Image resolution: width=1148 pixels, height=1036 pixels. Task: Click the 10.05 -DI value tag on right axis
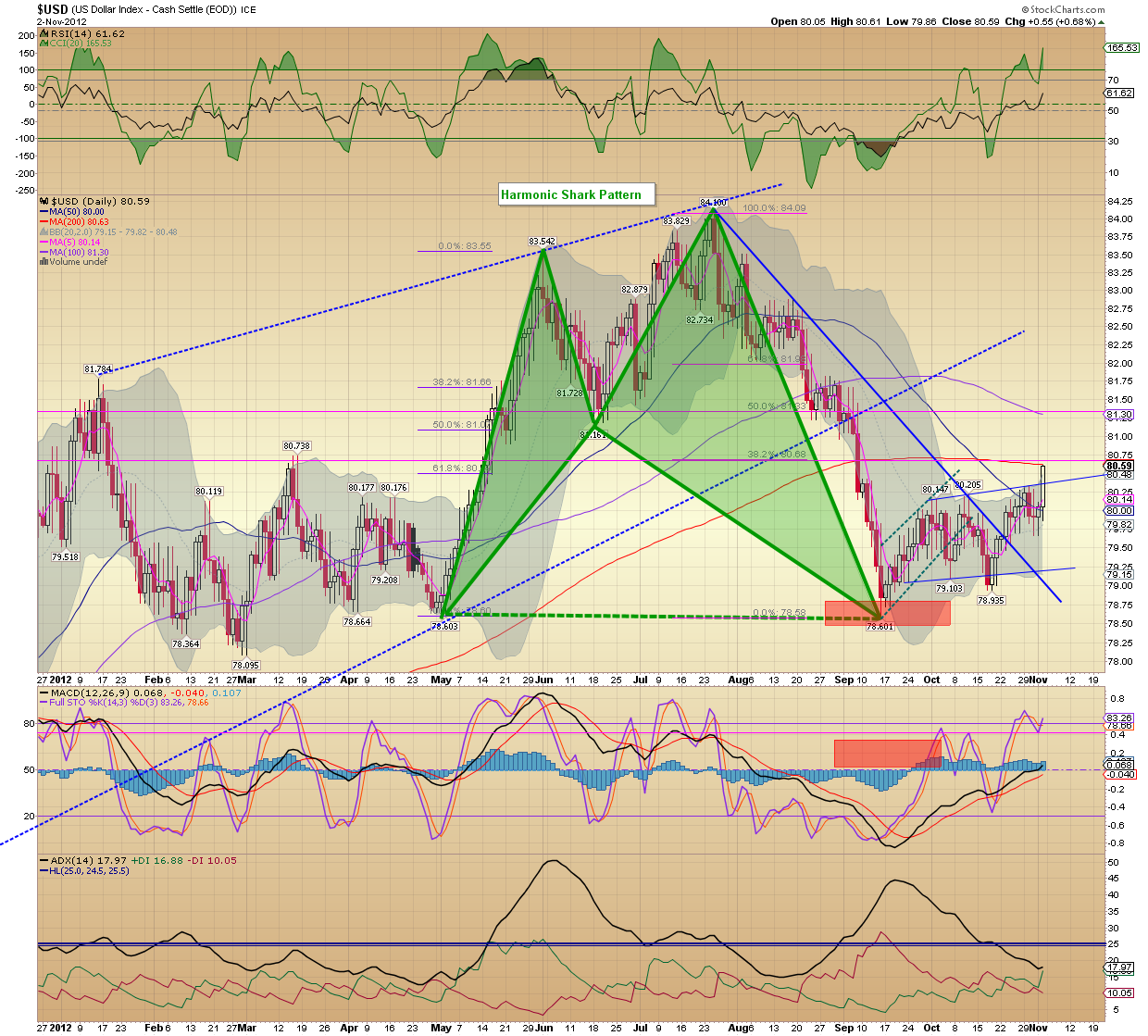tap(1119, 992)
